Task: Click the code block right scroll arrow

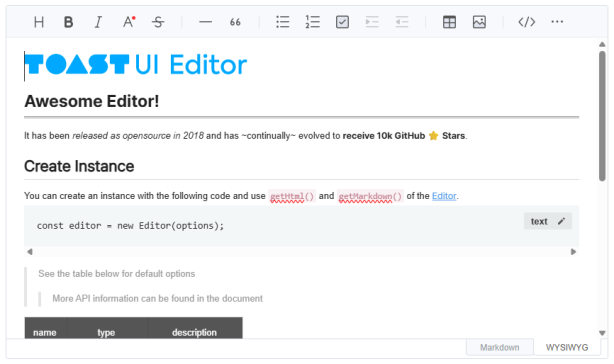Action: (x=573, y=252)
